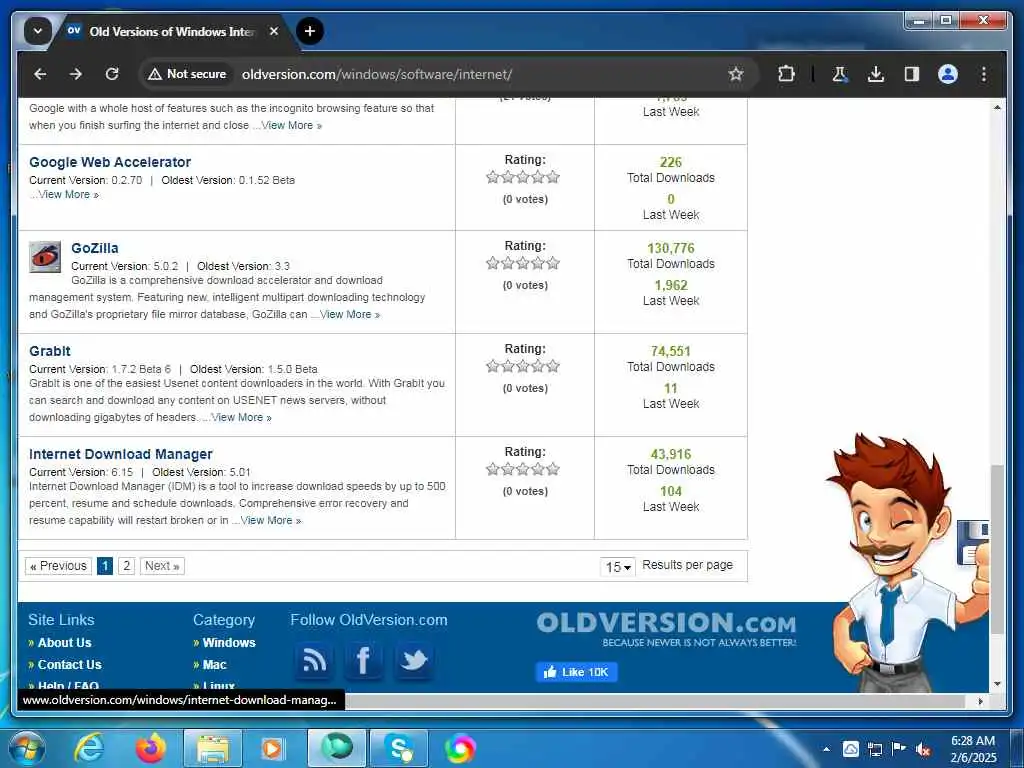Expand the tab search dropdown arrow
This screenshot has height=768, width=1024.
click(37, 31)
